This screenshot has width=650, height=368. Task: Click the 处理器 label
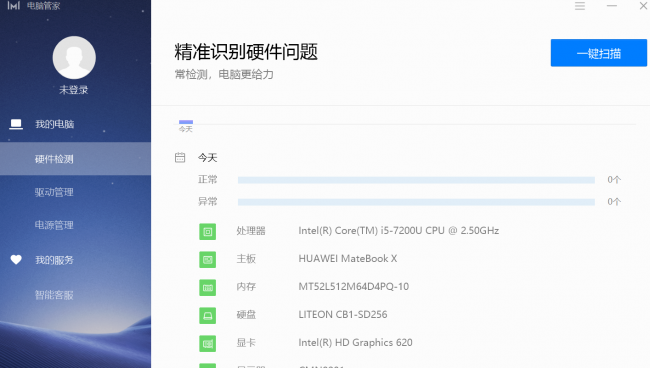(251, 230)
